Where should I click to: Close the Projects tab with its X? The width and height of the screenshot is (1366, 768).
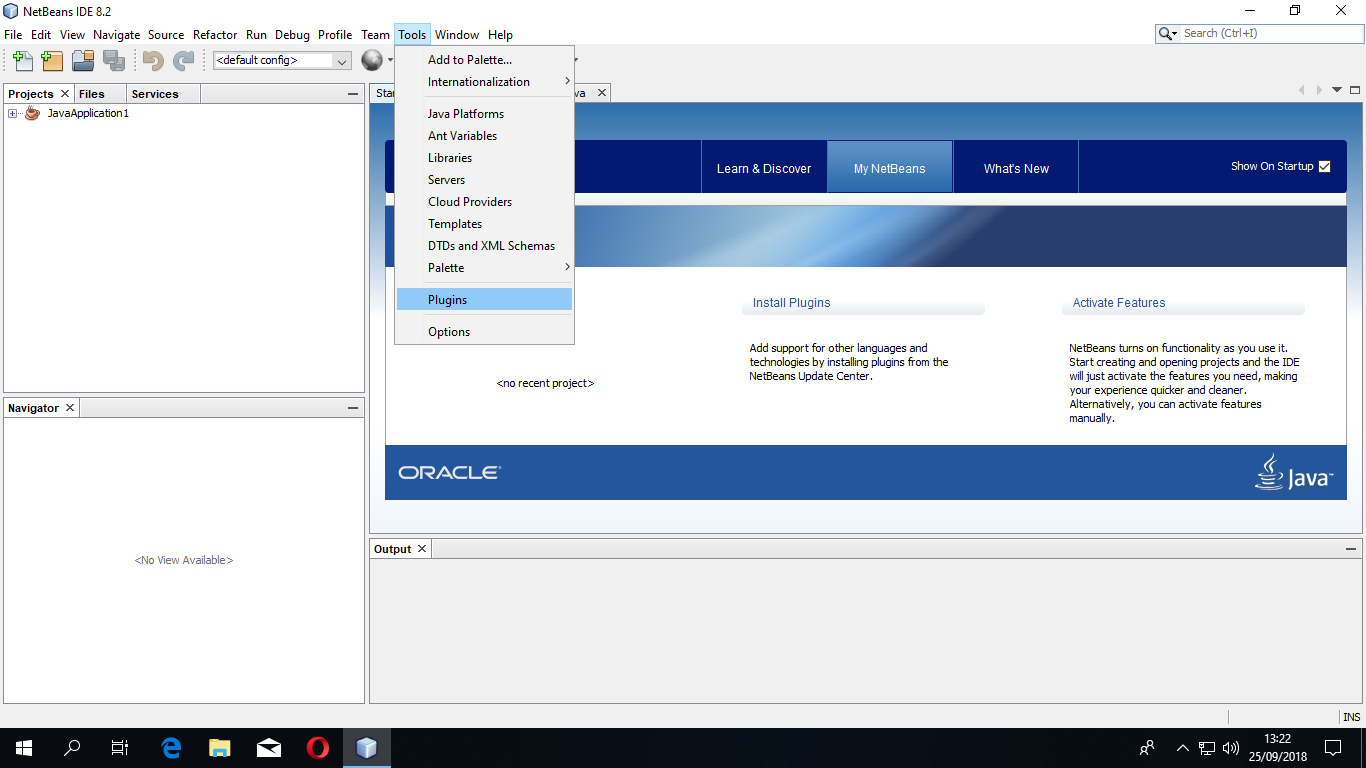click(x=65, y=93)
